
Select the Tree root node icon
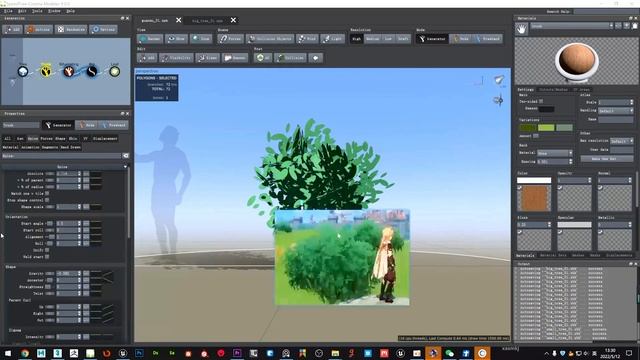coord(23,71)
